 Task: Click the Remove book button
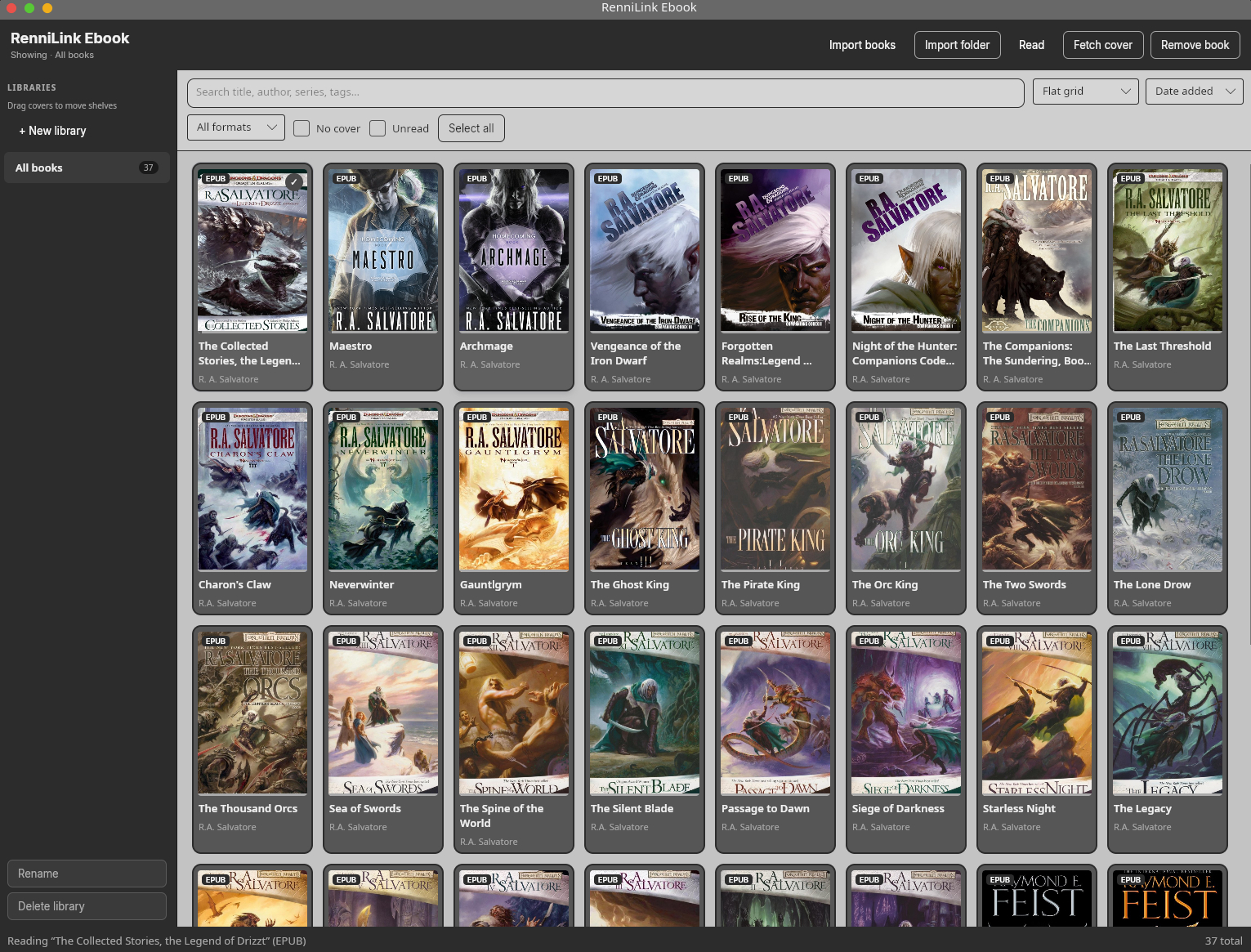coord(1195,45)
